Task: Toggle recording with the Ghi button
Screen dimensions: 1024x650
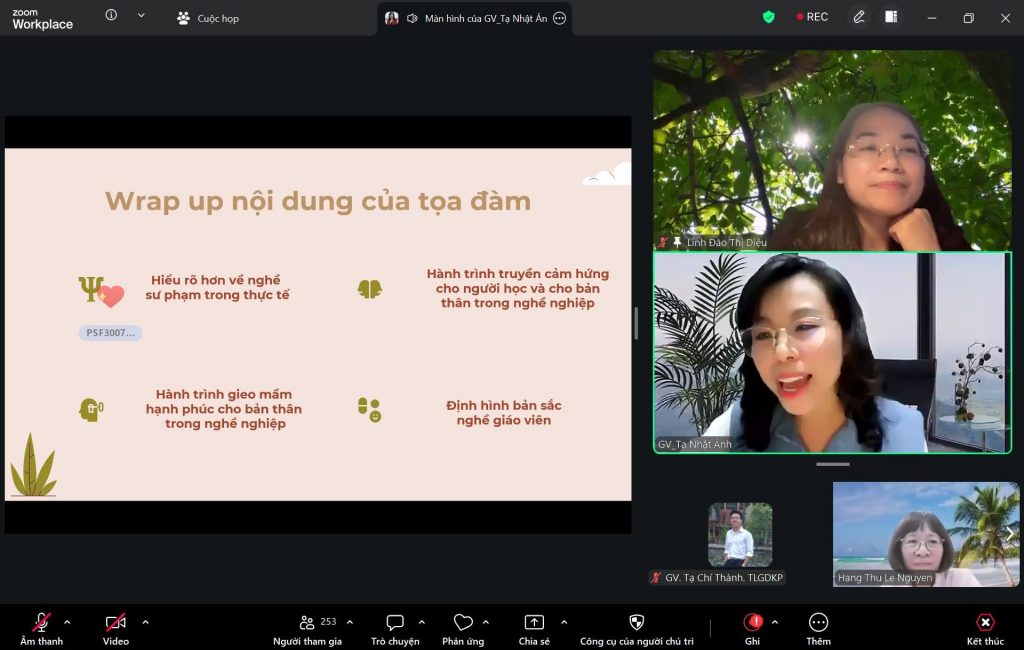Action: (x=752, y=623)
